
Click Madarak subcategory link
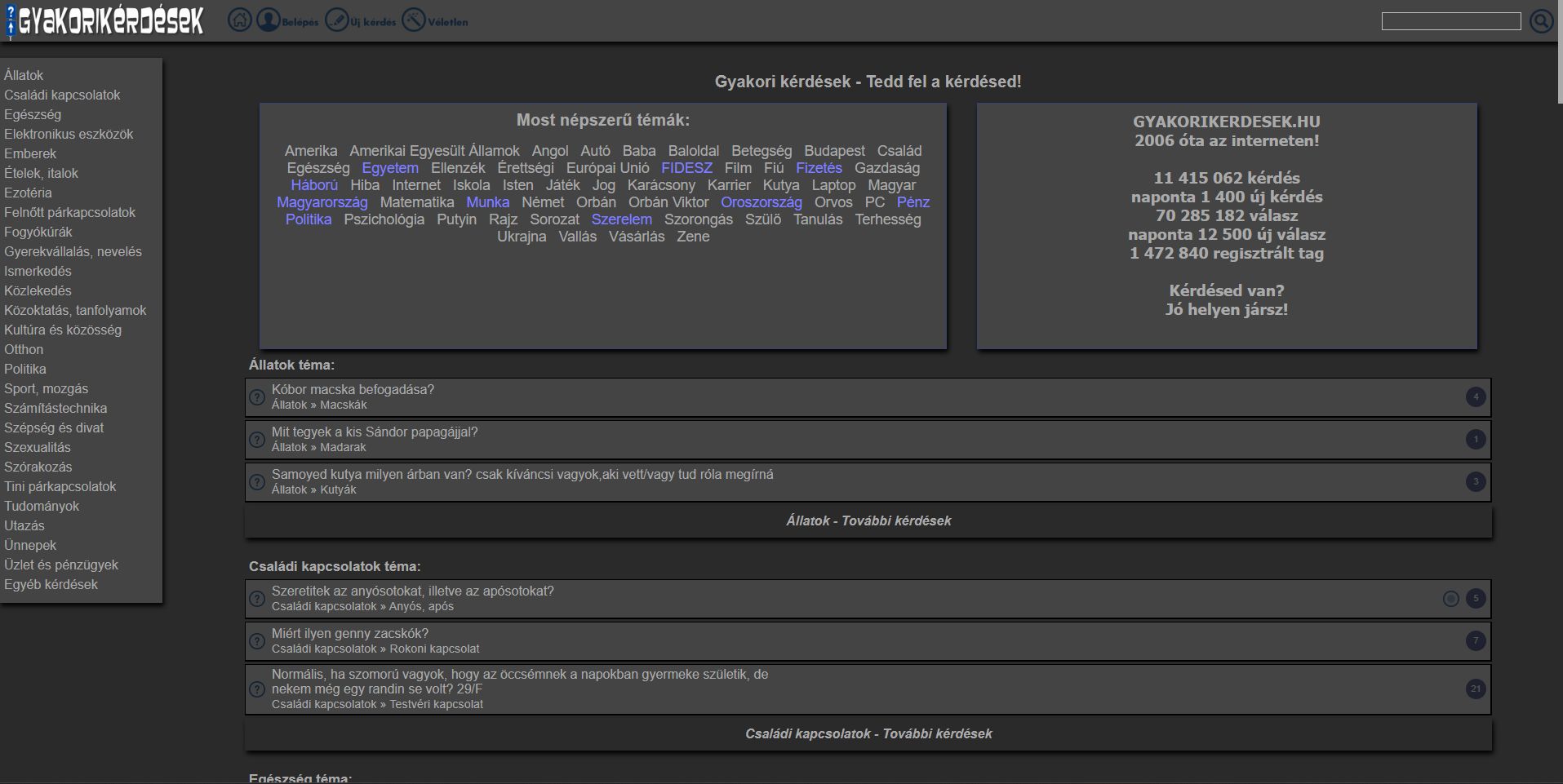343,447
